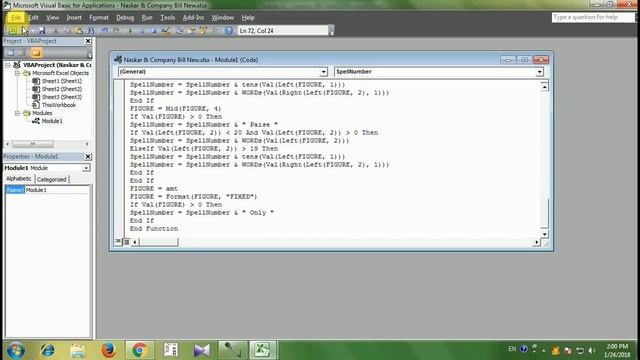Click View Code in Project pane toolbar
Viewport: 640px width, 360px height.
pyautogui.click(x=11, y=53)
